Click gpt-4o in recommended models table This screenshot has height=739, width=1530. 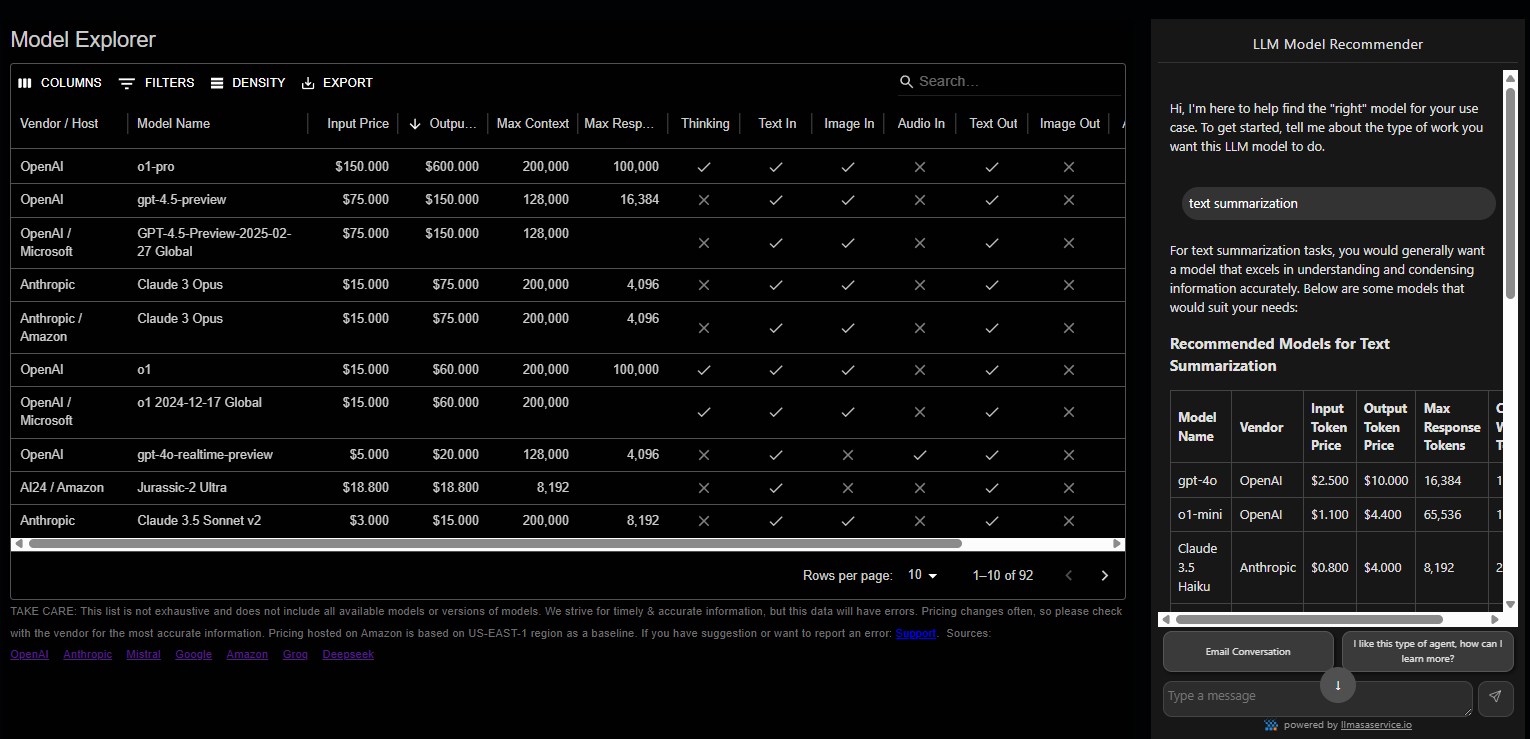click(x=1197, y=480)
